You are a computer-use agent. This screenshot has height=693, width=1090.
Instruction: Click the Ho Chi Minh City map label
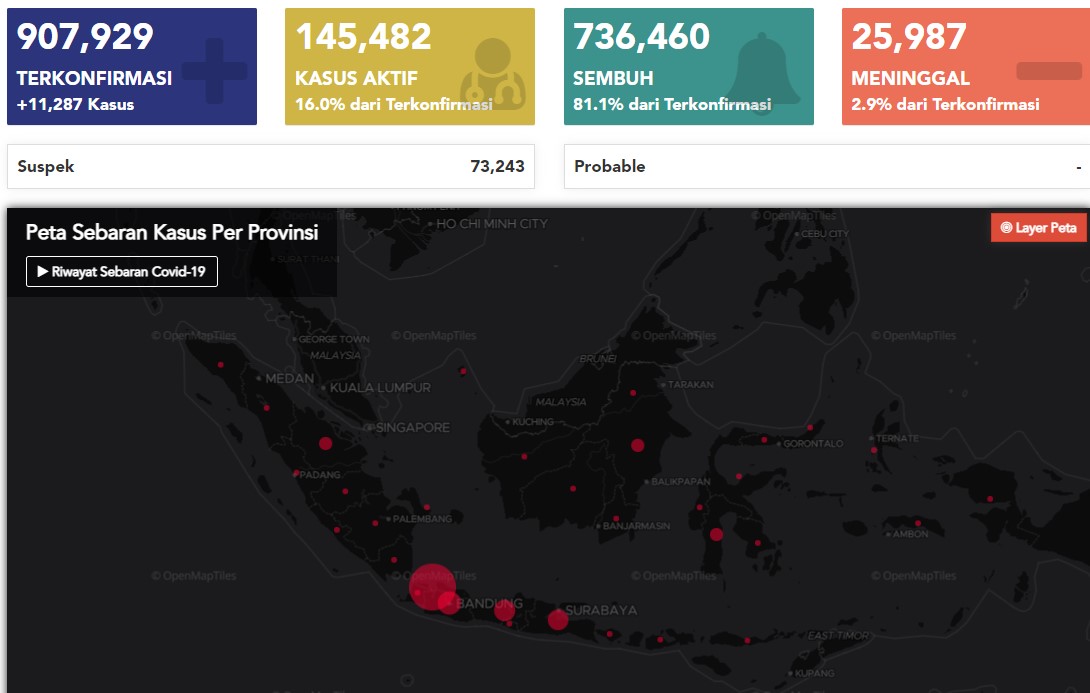[492, 224]
